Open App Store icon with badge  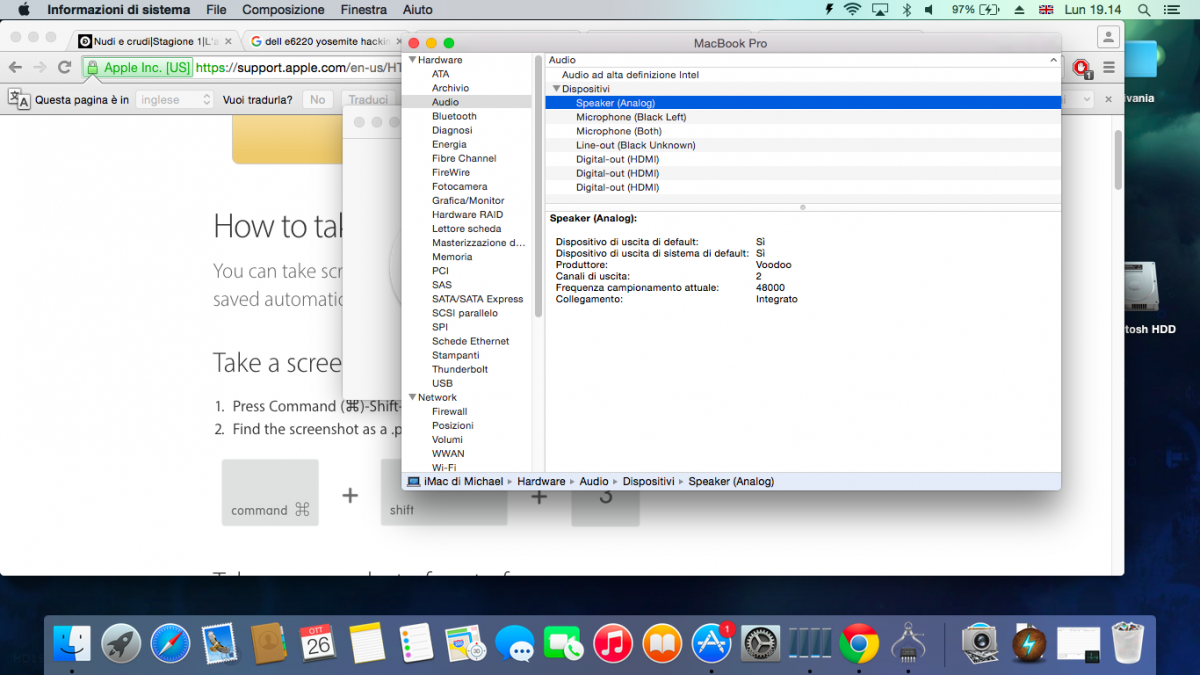pos(711,643)
